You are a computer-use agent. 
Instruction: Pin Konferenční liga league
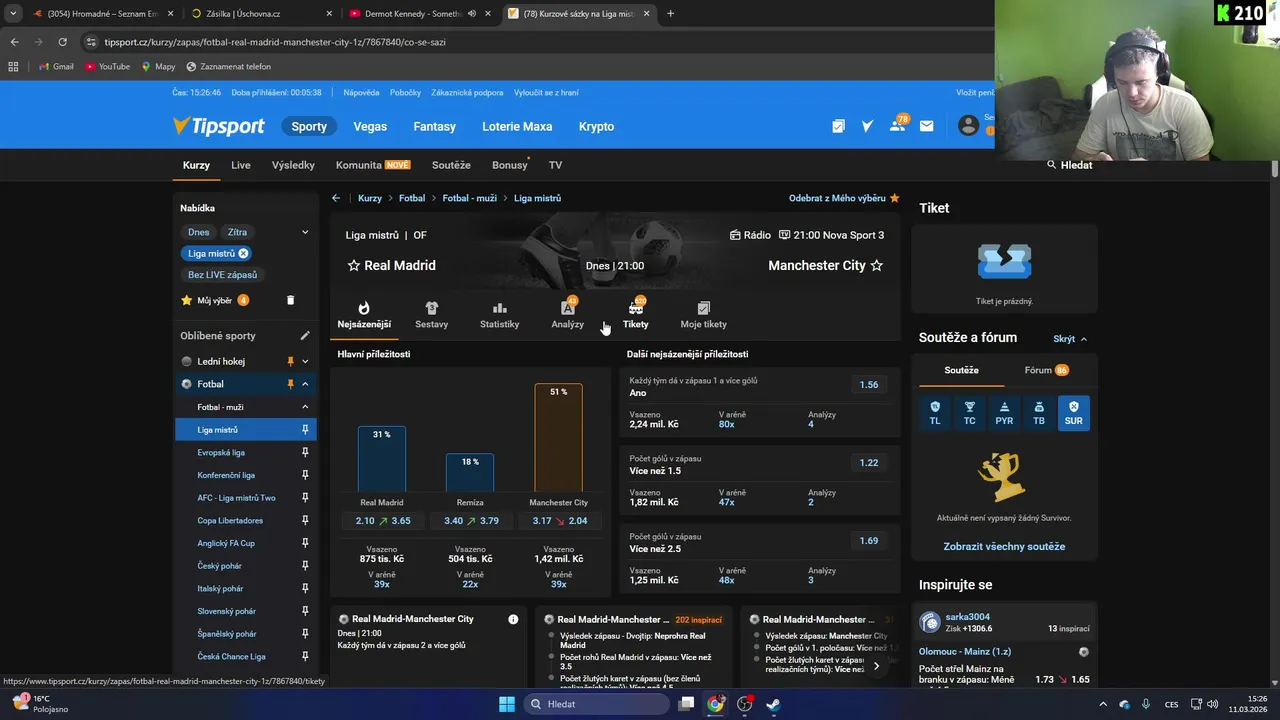click(305, 475)
